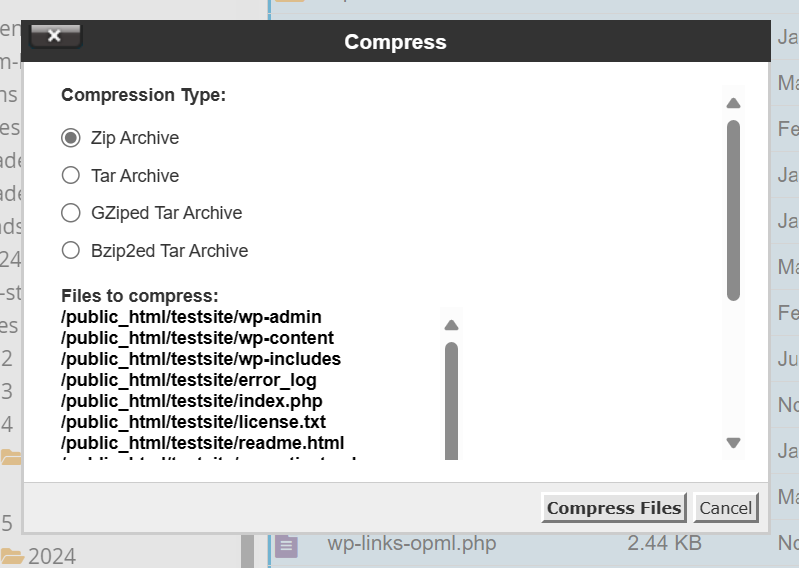This screenshot has width=799, height=568.
Task: Click the main dialog vertical scrollbar thumb
Action: [733, 210]
